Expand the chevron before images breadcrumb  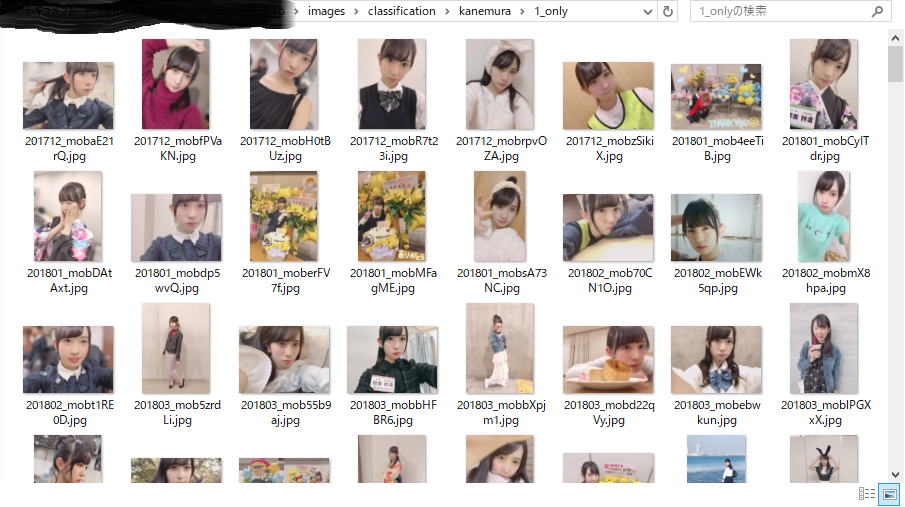(297, 12)
